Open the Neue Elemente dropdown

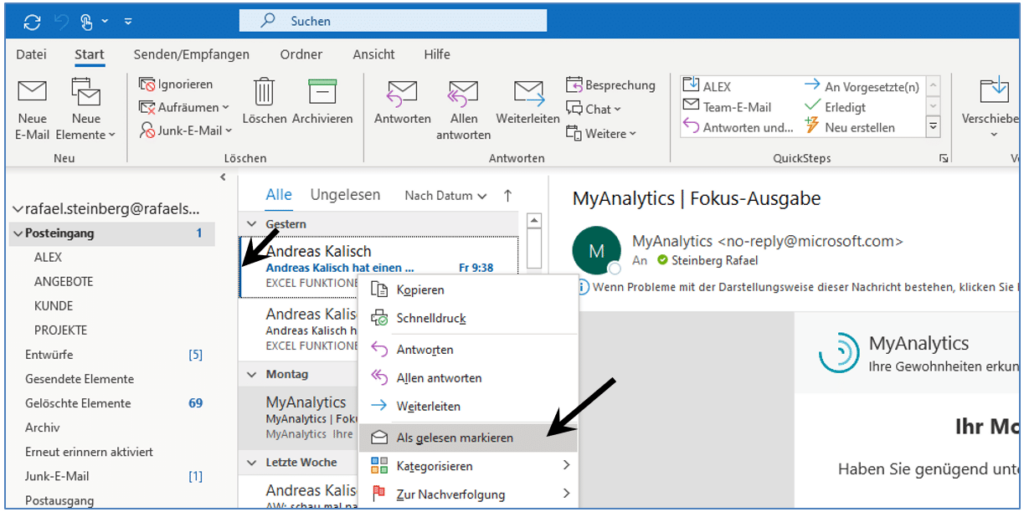[86, 110]
